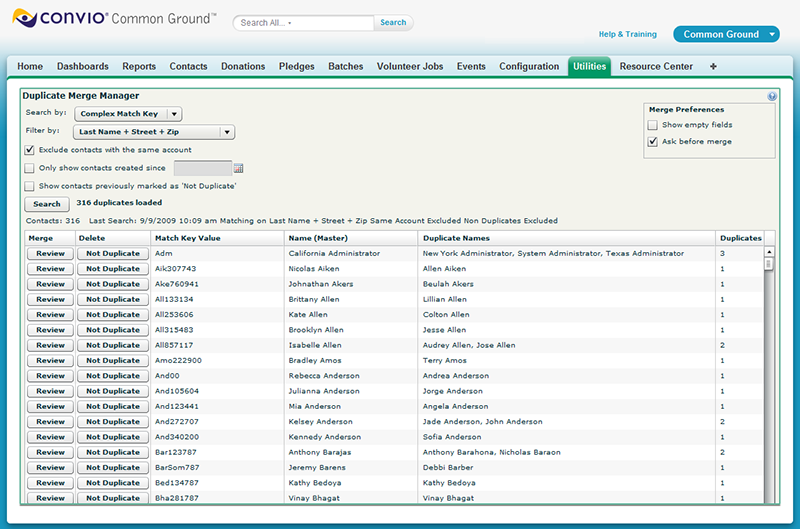Mark California Administrator row as Not Duplicate
Viewport: 800px width, 529px height.
point(112,254)
